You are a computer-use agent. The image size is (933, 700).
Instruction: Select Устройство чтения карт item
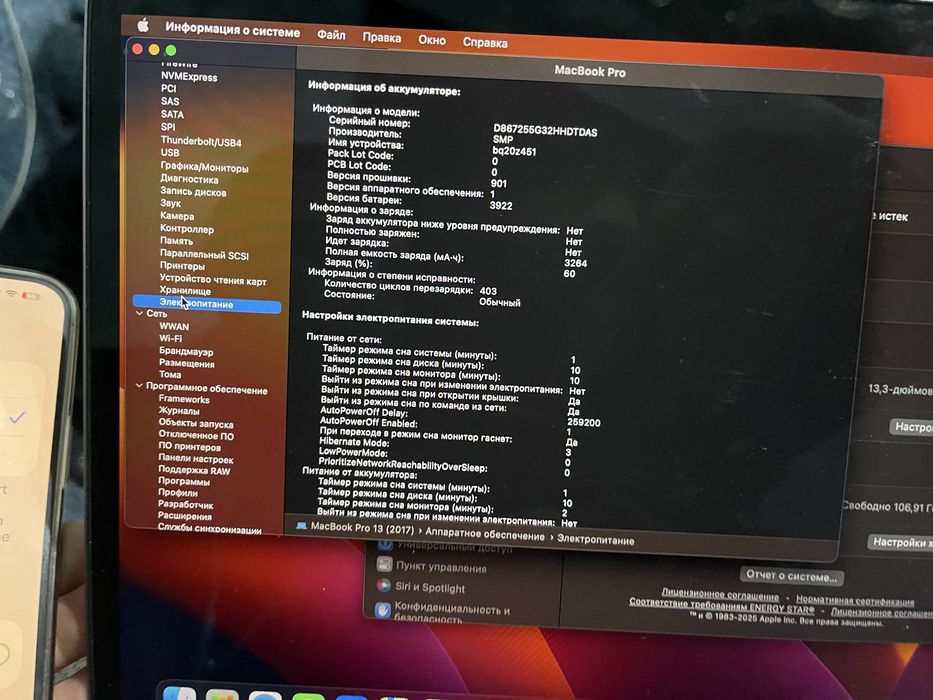(x=212, y=280)
